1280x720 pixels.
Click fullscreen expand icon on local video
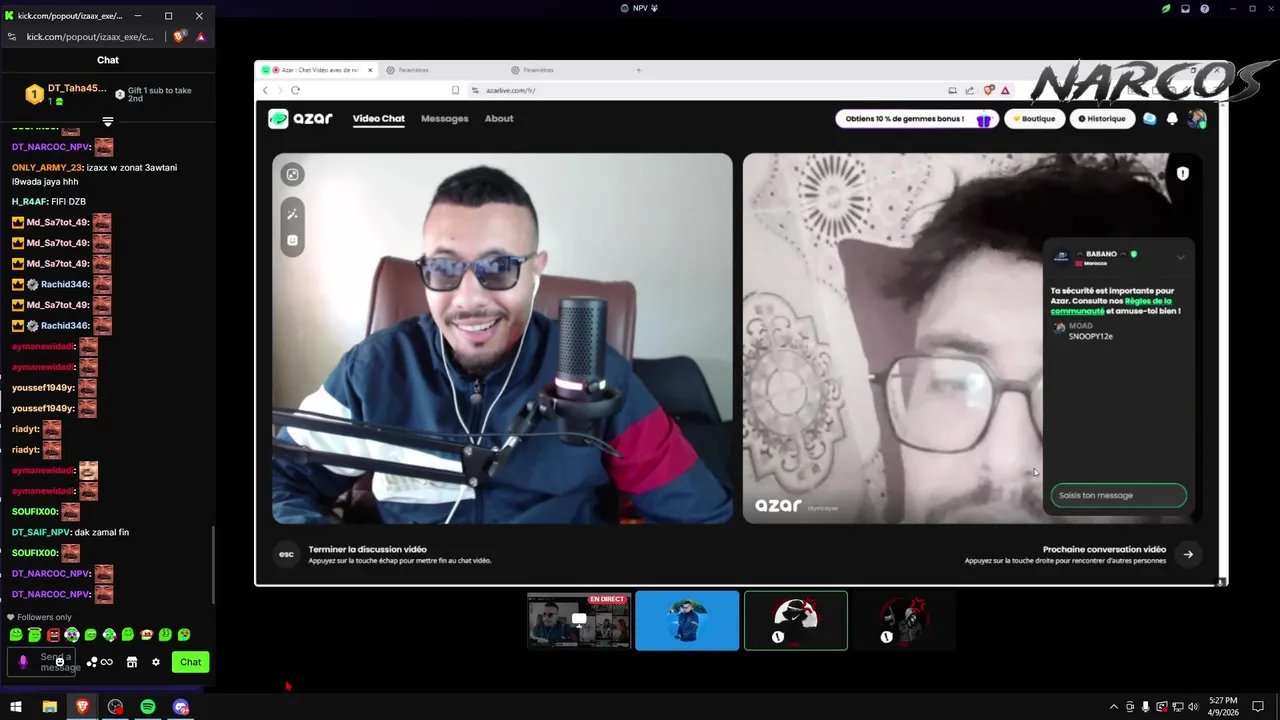[x=292, y=174]
